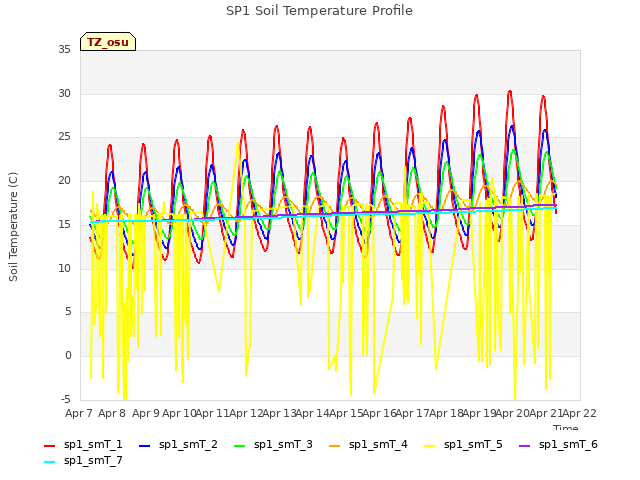Click the 35 y-axis tick label
The width and height of the screenshot is (640, 480).
[x=64, y=50]
